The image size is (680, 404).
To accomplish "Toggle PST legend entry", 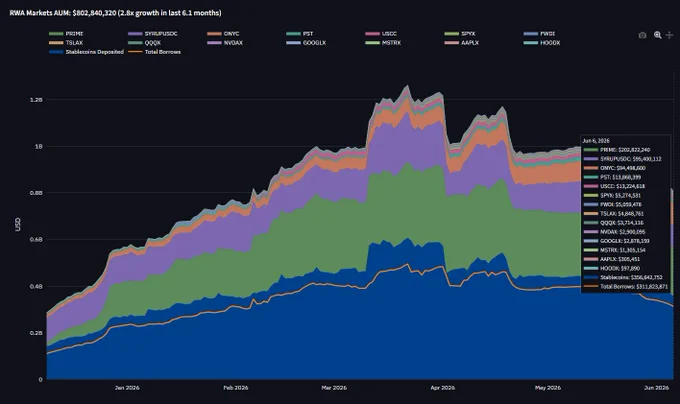I will point(300,34).
